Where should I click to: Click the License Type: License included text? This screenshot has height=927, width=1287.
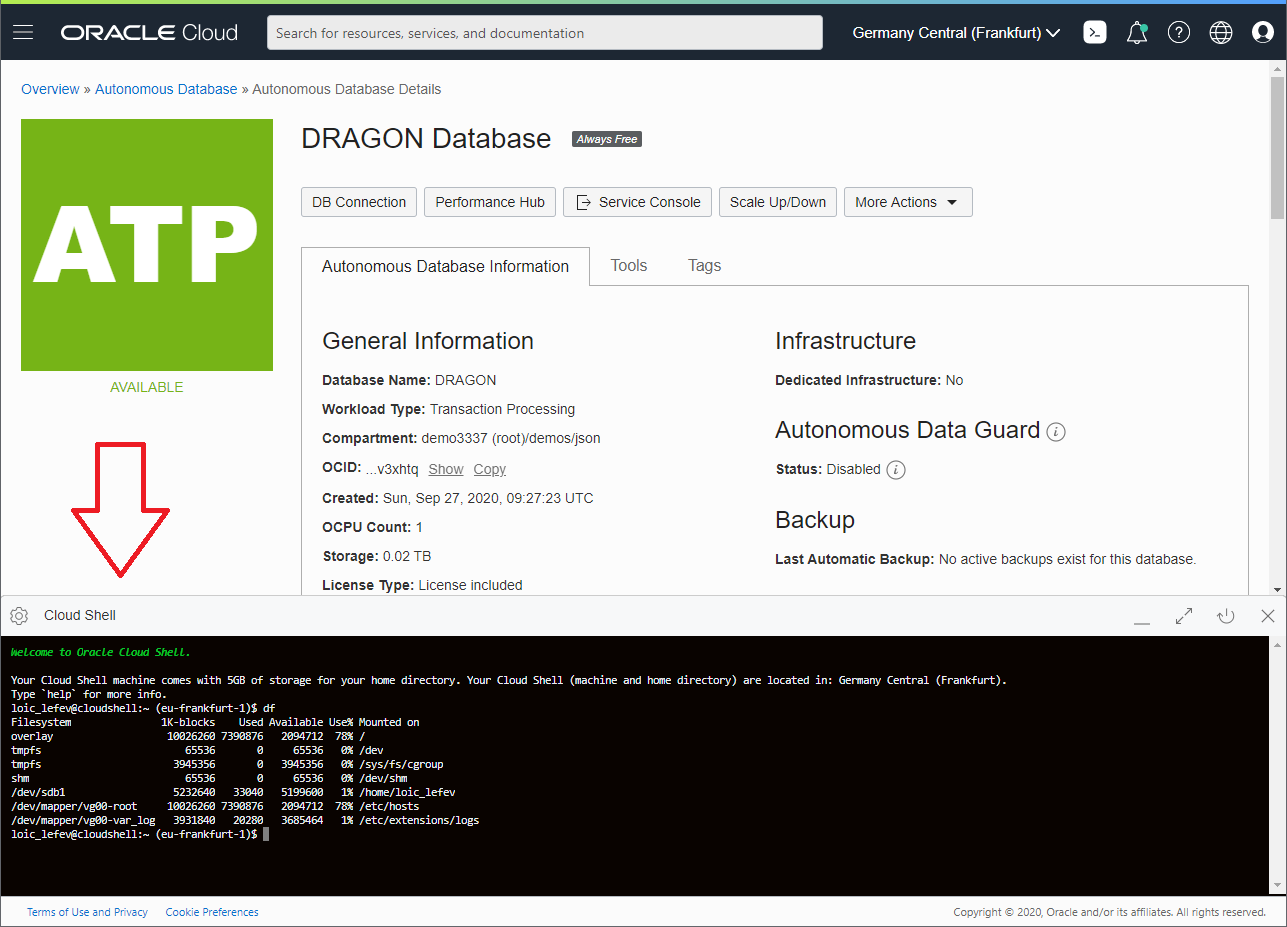(422, 585)
